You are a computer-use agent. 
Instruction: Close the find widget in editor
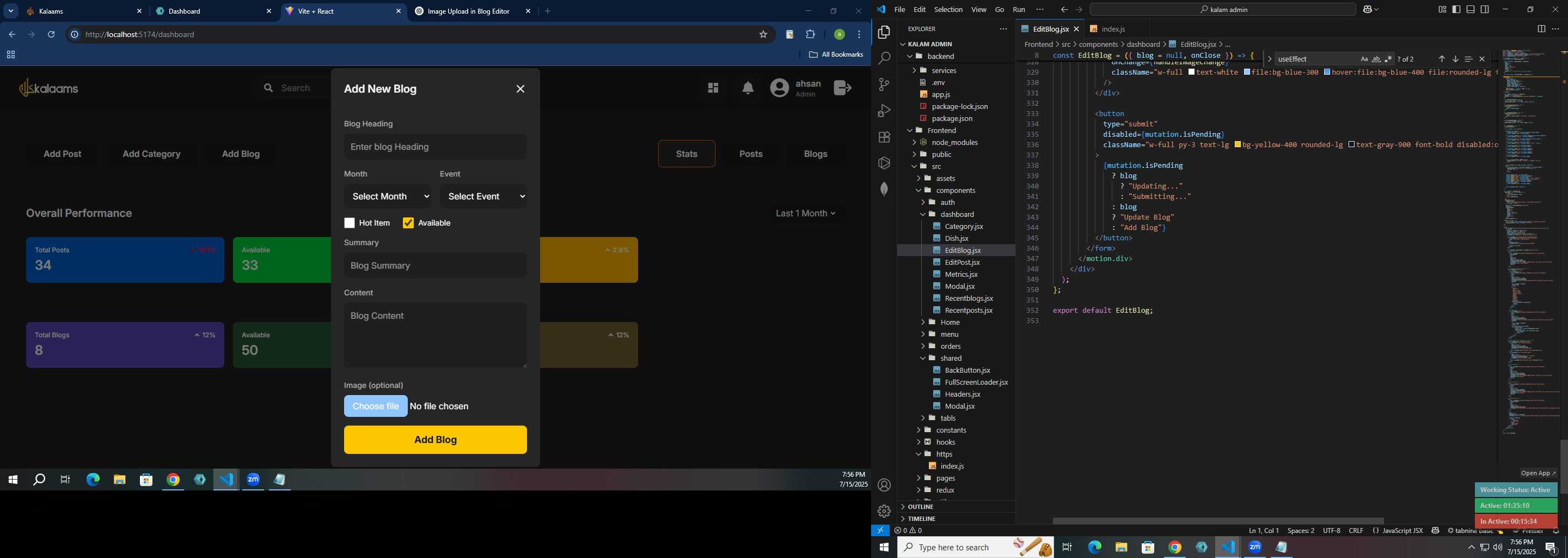pos(1482,59)
